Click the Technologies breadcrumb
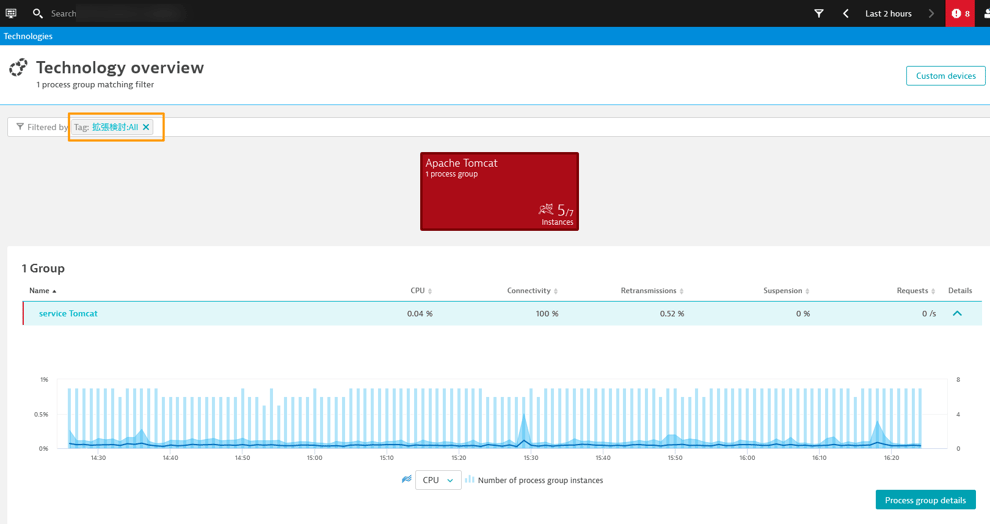The height and width of the screenshot is (524, 990). coord(28,36)
